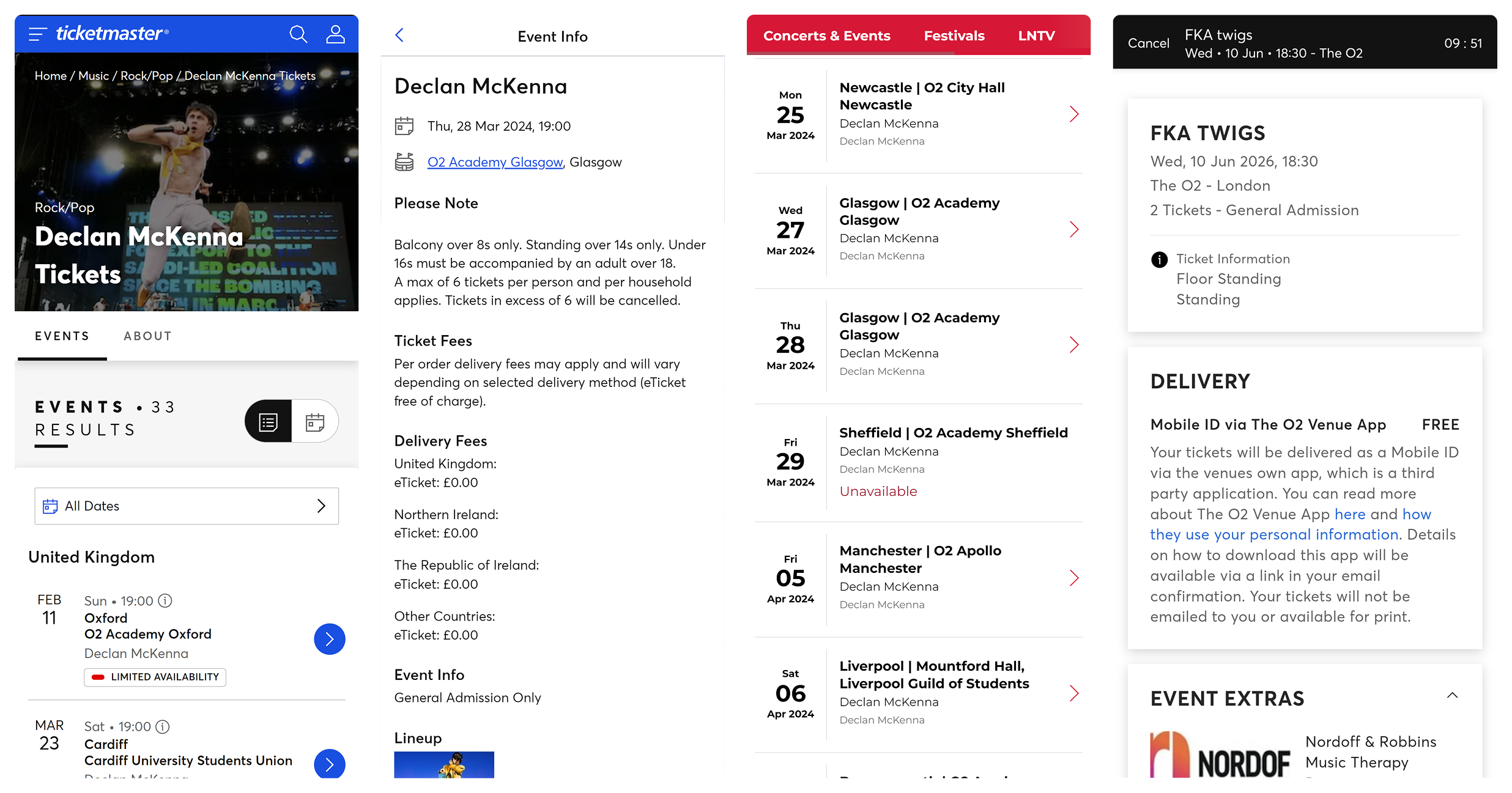
Task: Click the O2 Academy Glasgow venue link
Action: pos(495,163)
